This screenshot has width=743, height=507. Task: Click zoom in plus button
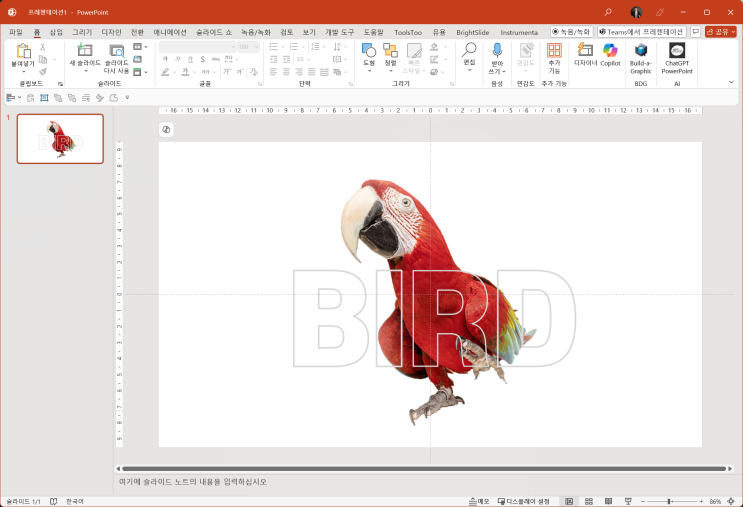click(701, 501)
